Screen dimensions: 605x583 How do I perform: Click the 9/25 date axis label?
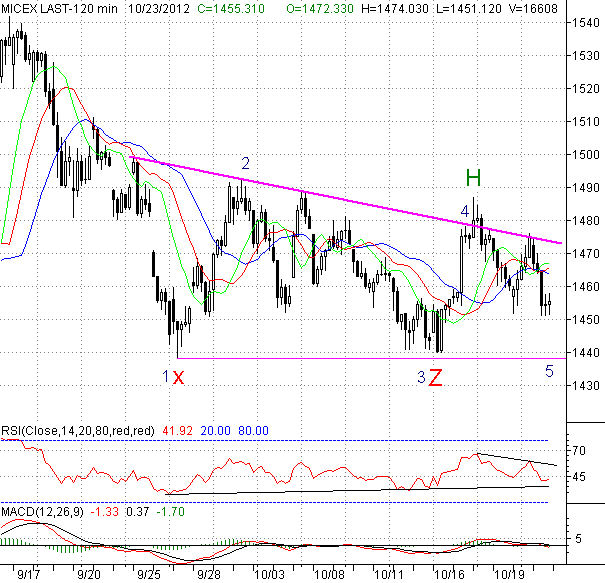click(149, 575)
